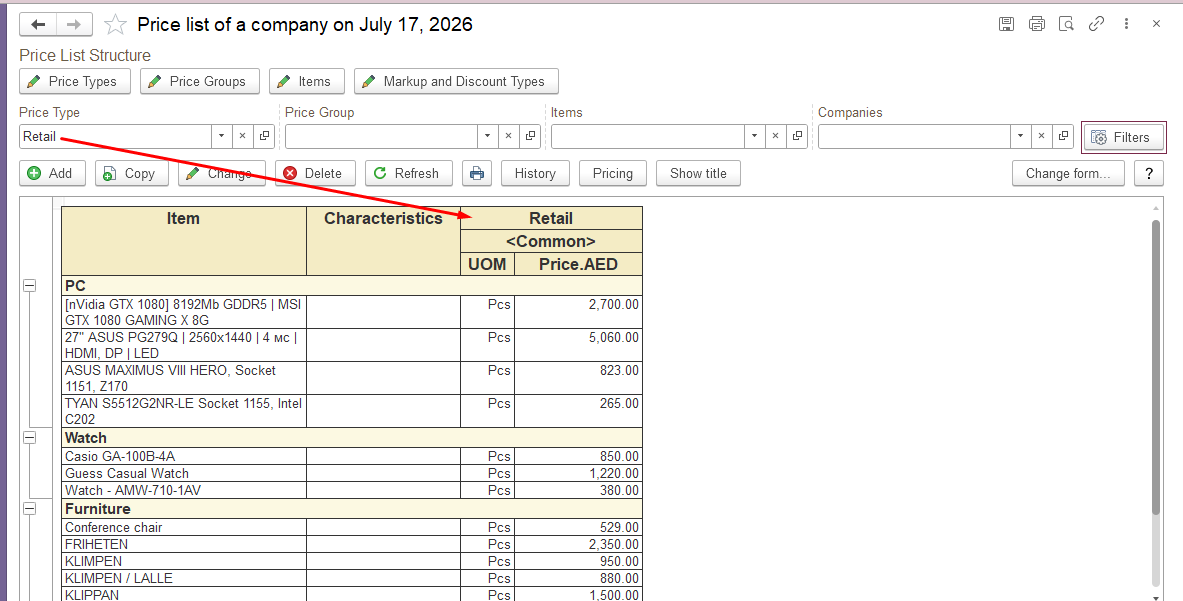Get link to this form
The image size is (1183, 601).
1096,24
